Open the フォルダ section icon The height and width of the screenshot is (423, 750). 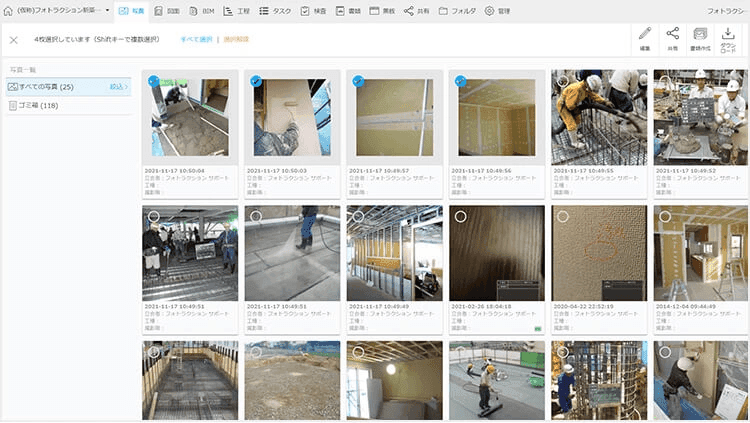click(443, 11)
